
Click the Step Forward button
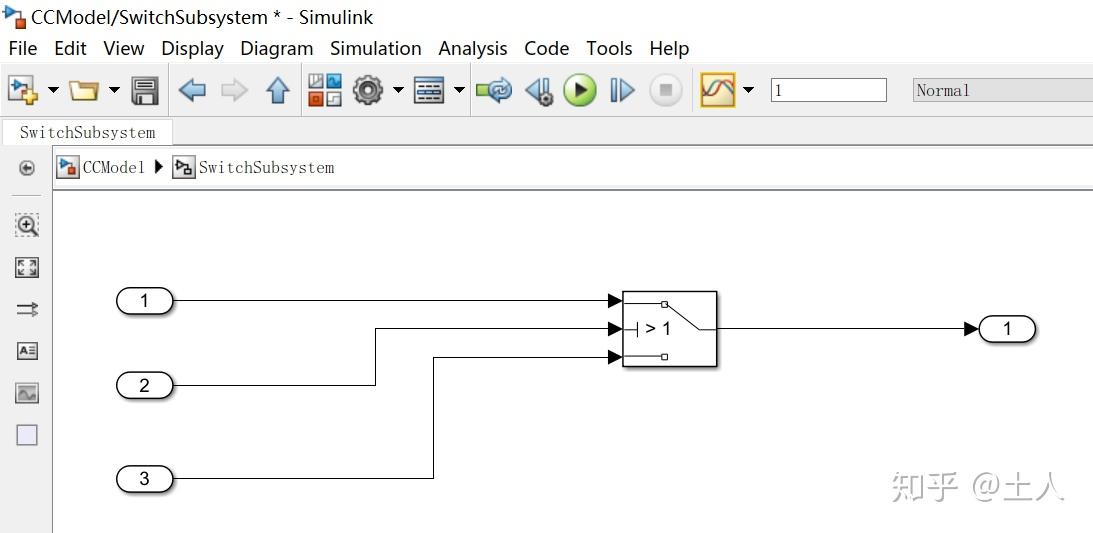pyautogui.click(x=622, y=91)
